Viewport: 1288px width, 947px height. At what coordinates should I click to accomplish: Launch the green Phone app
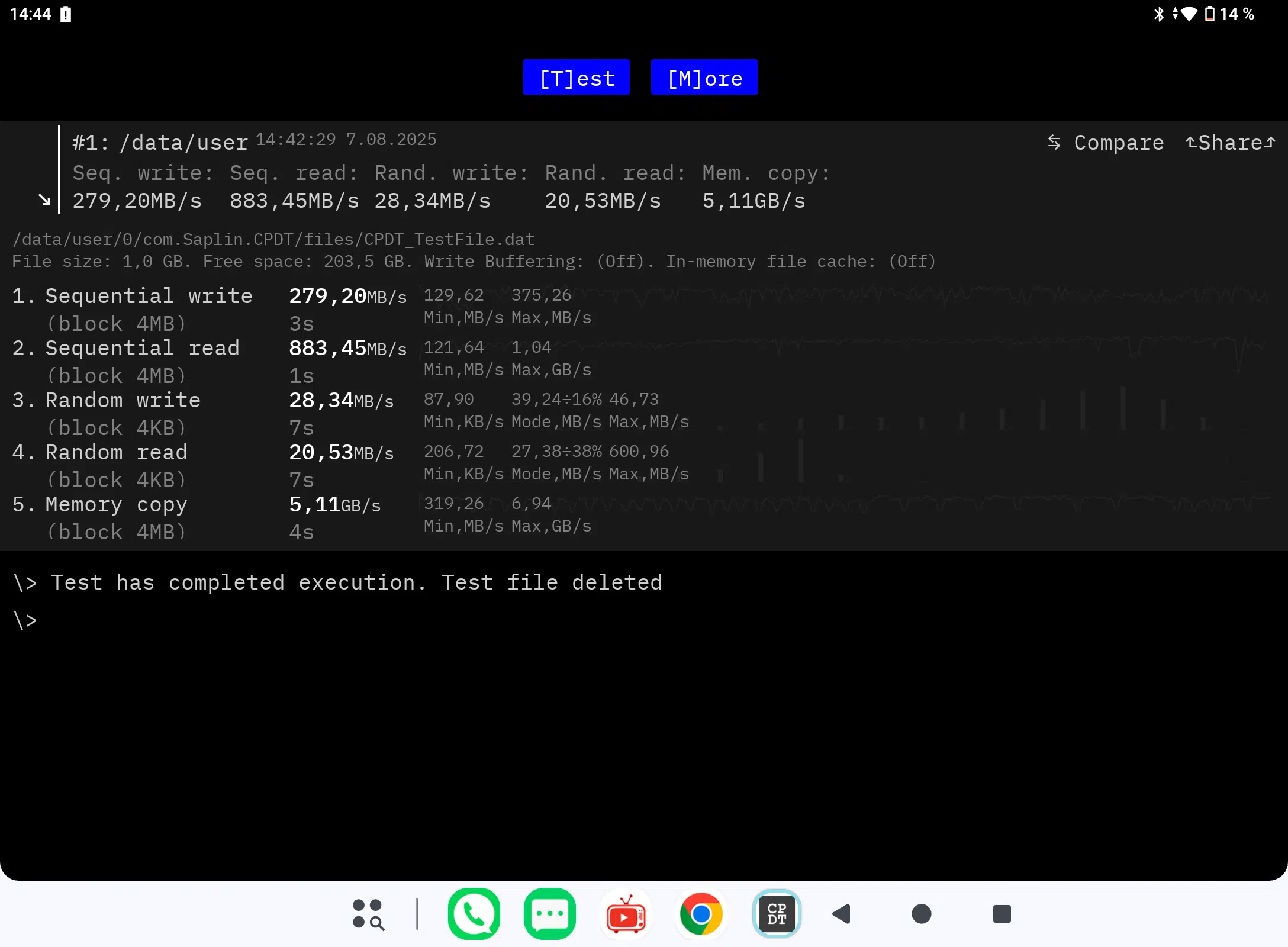[x=474, y=914]
